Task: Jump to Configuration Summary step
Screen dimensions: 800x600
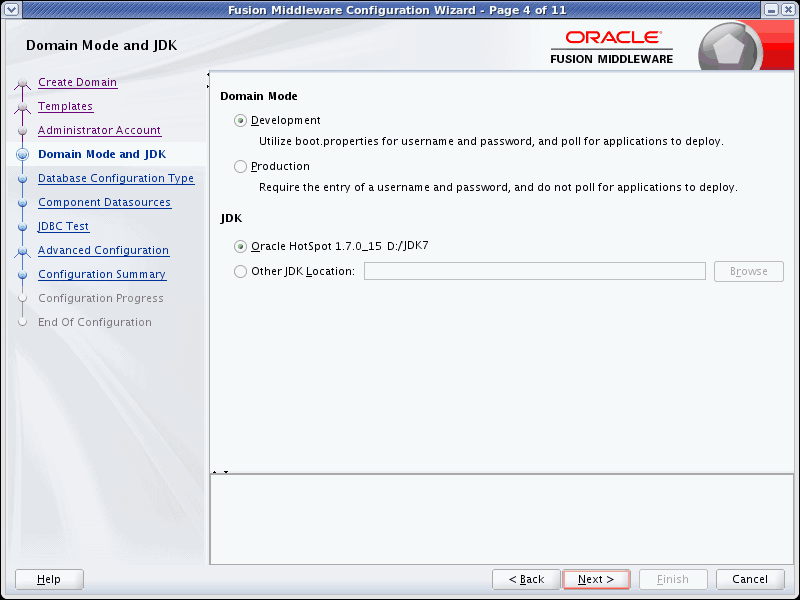Action: pyautogui.click(x=102, y=274)
